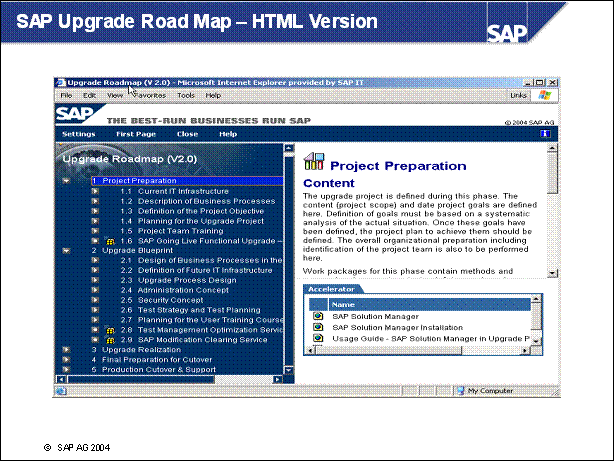Click the Usage Guide accelerator document icon
The width and height of the screenshot is (614, 461).
click(318, 339)
